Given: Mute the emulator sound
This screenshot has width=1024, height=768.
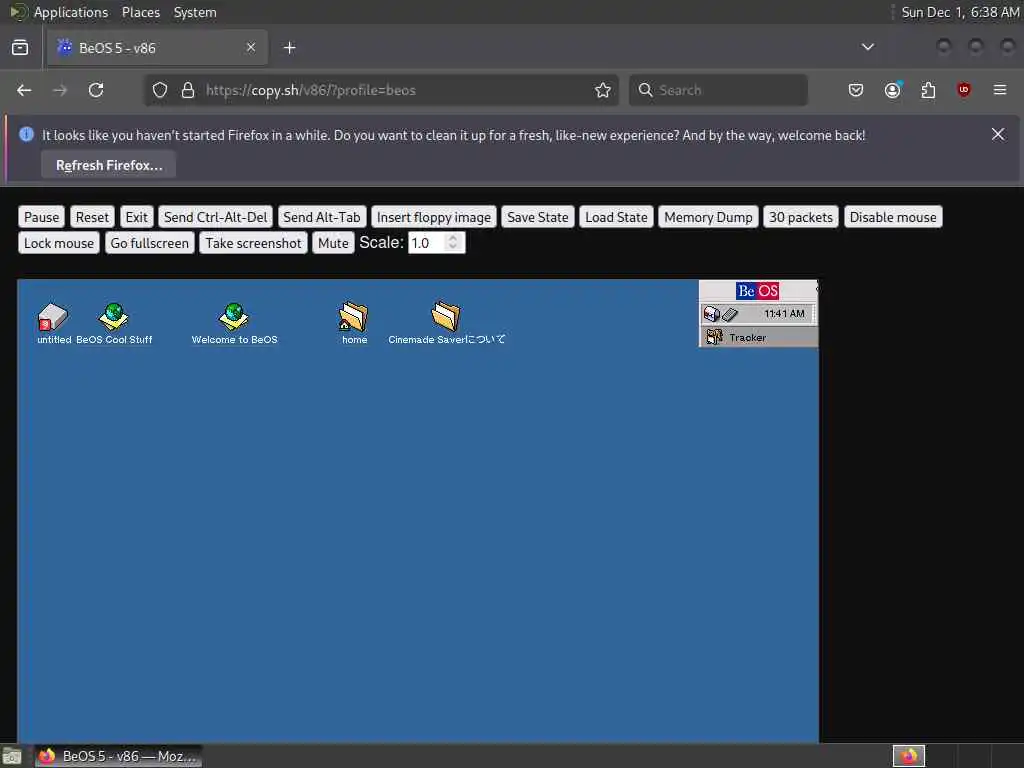Looking at the screenshot, I should pyautogui.click(x=333, y=243).
